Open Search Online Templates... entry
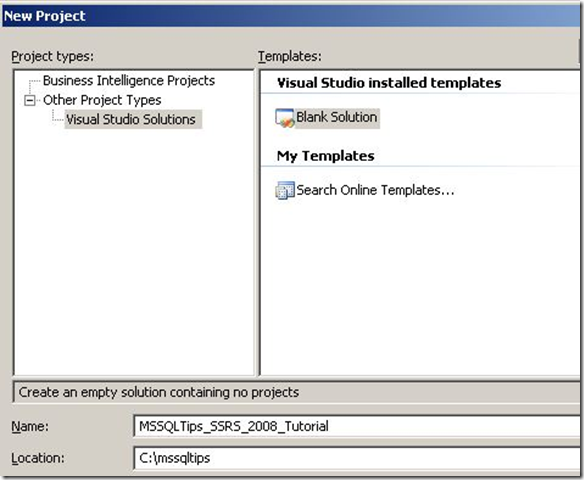 (375, 190)
